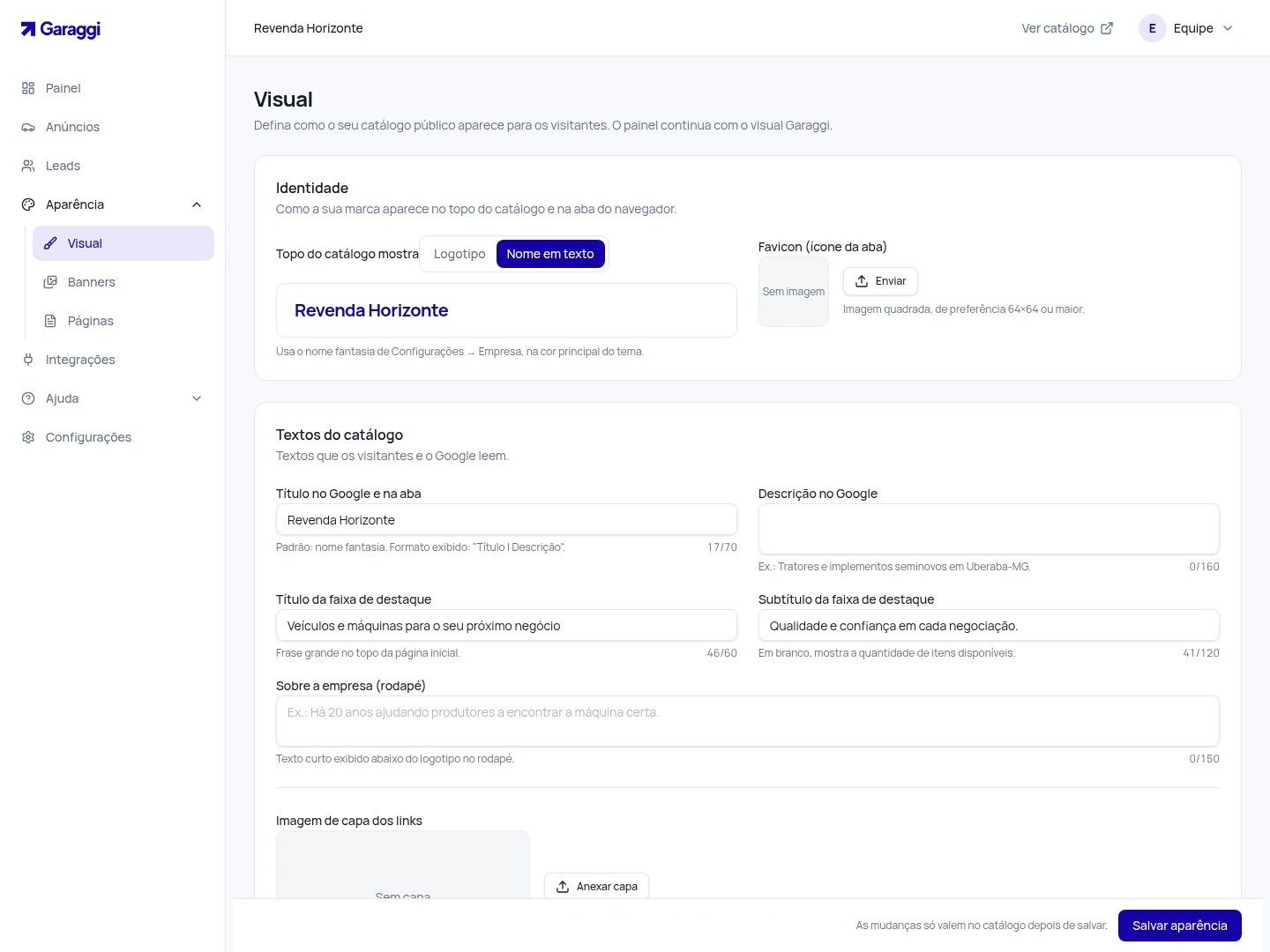
Task: Click the Descrição no Google text area
Action: click(989, 529)
